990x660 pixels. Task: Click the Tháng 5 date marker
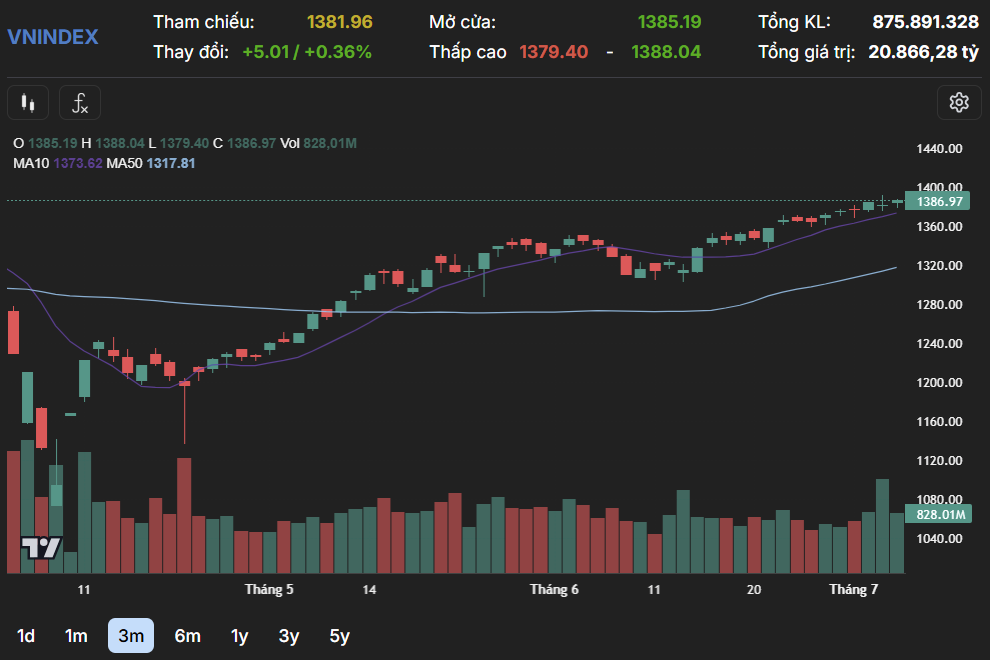tap(269, 590)
